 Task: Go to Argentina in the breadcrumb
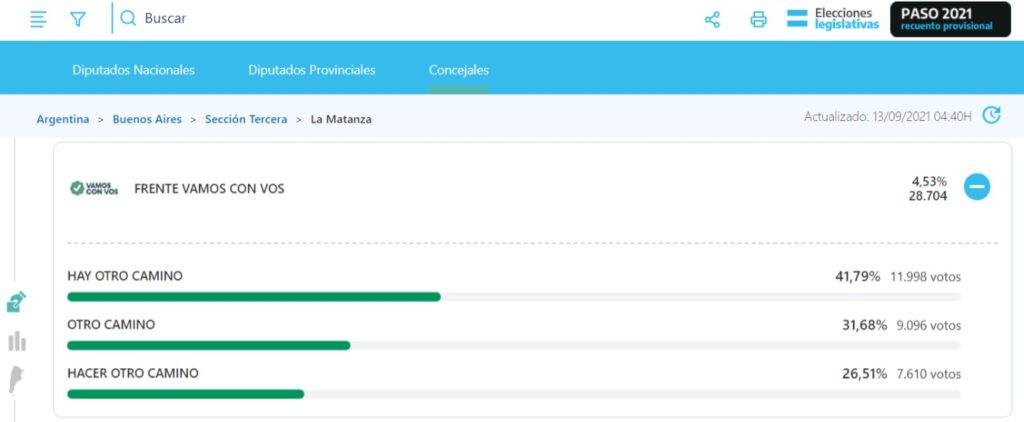63,119
